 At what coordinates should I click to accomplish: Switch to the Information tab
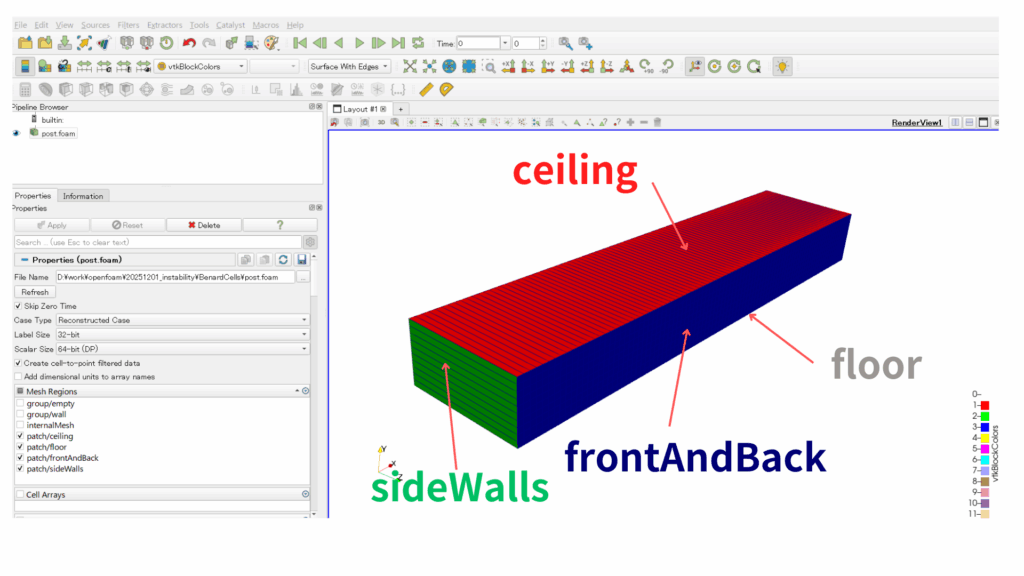[x=82, y=196]
